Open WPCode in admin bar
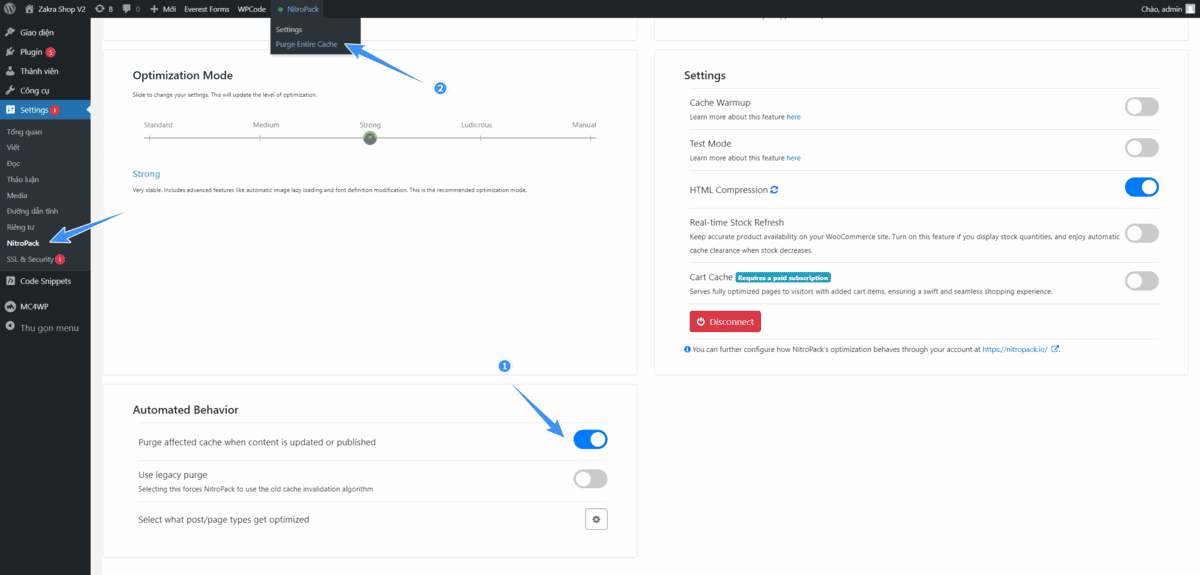Screen dimensions: 1200x575 [x=252, y=8]
